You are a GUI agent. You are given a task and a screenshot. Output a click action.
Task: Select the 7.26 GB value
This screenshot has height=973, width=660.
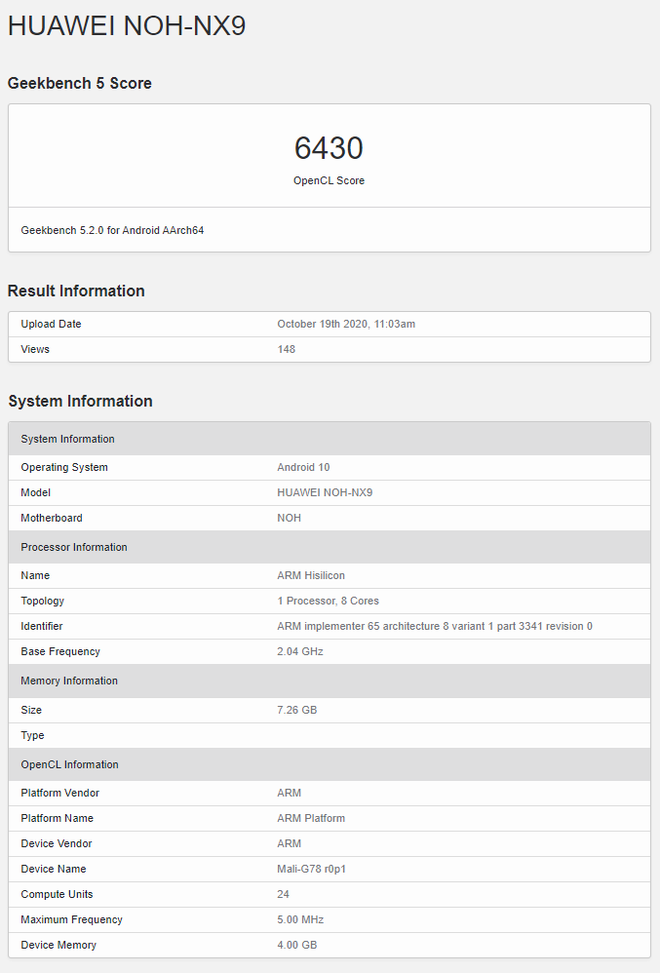297,711
